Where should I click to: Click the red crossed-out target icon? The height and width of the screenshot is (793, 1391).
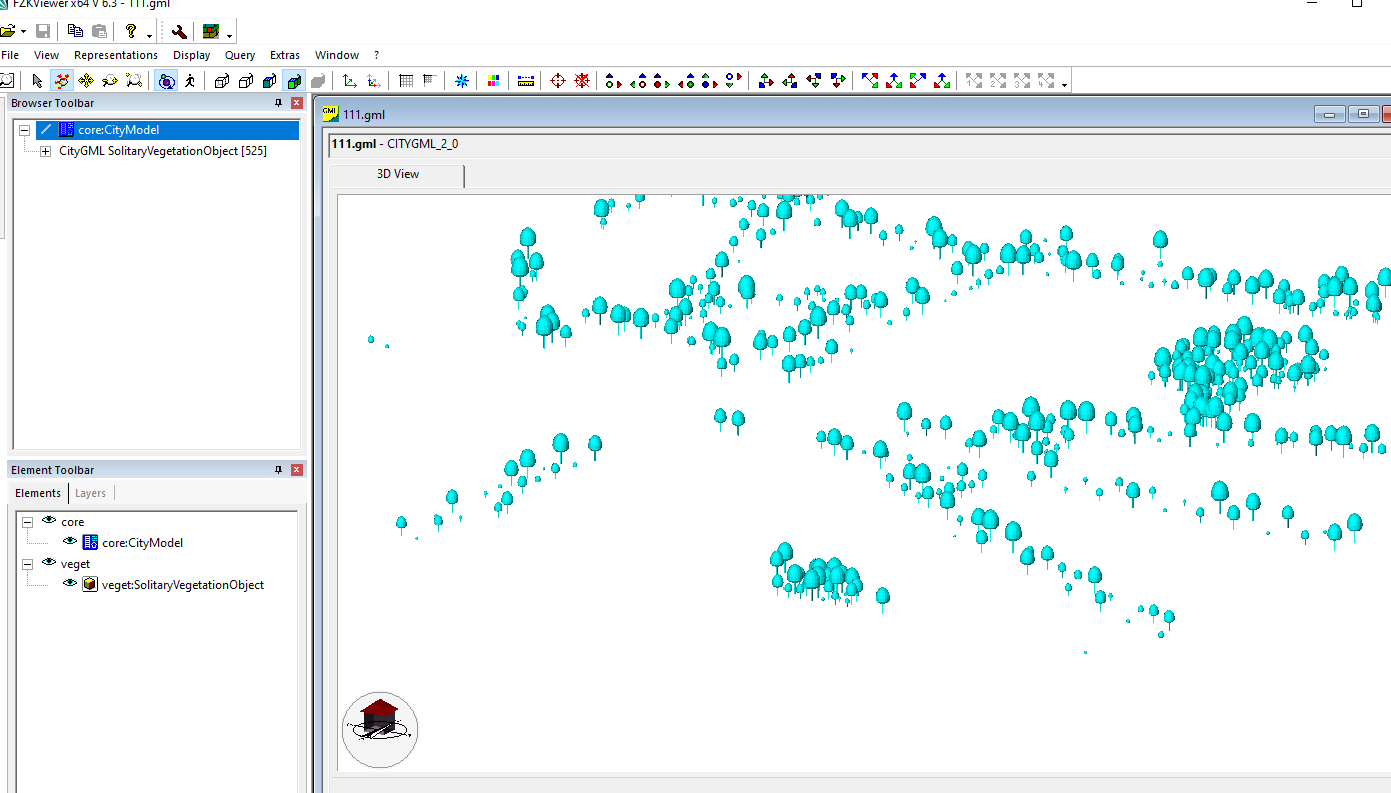(582, 81)
